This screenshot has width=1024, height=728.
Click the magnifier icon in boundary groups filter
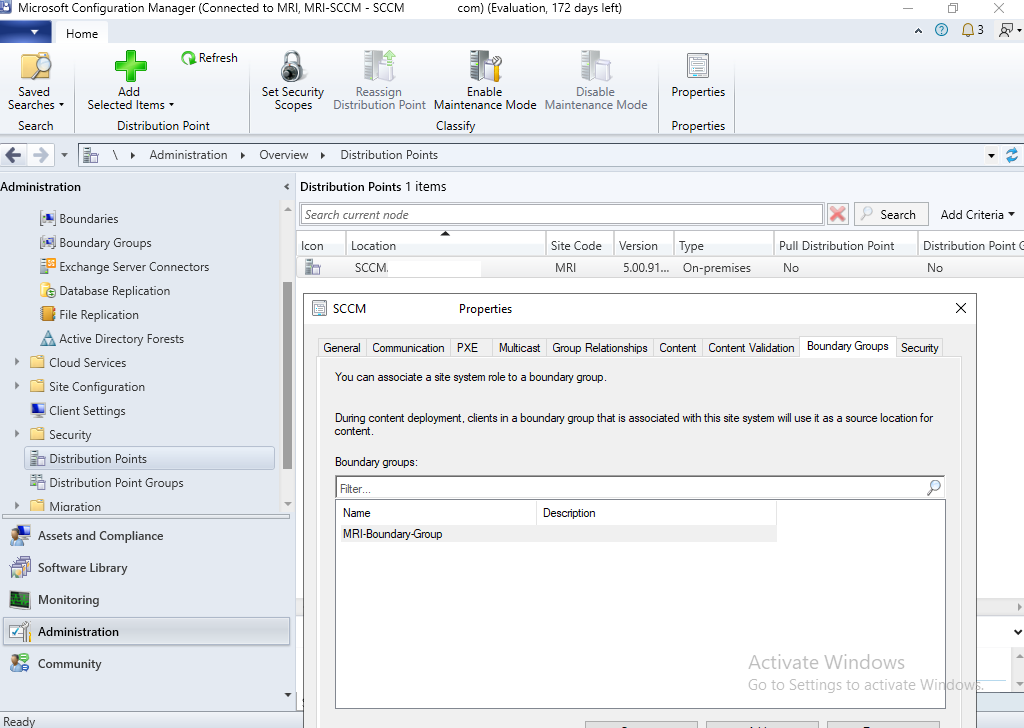tap(934, 487)
